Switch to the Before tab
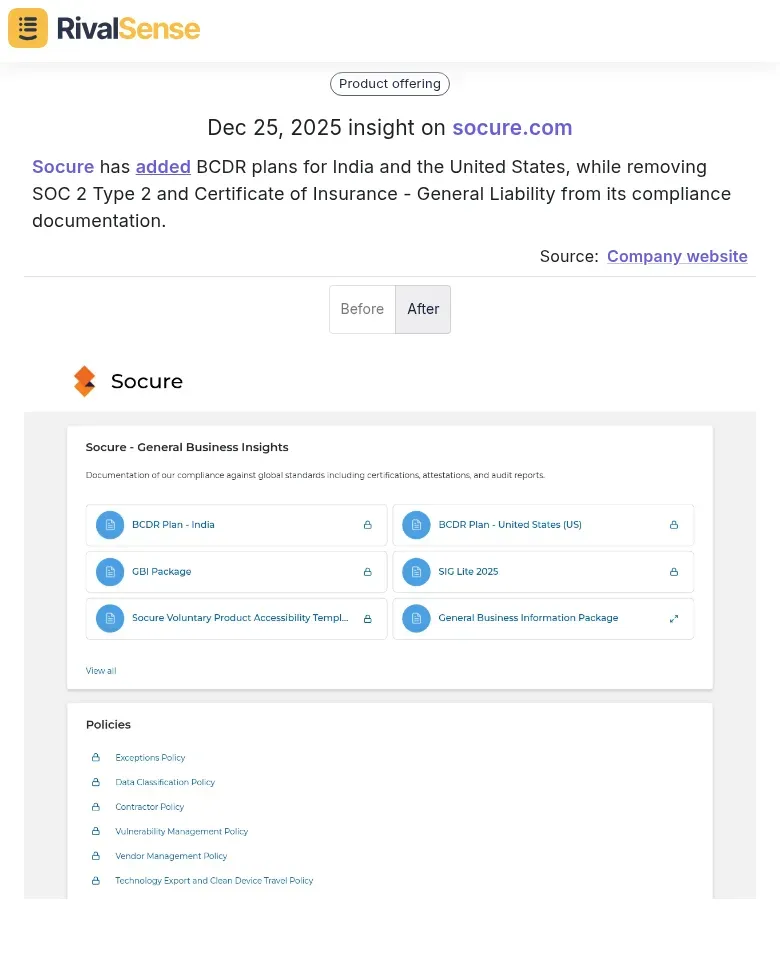 click(x=362, y=309)
